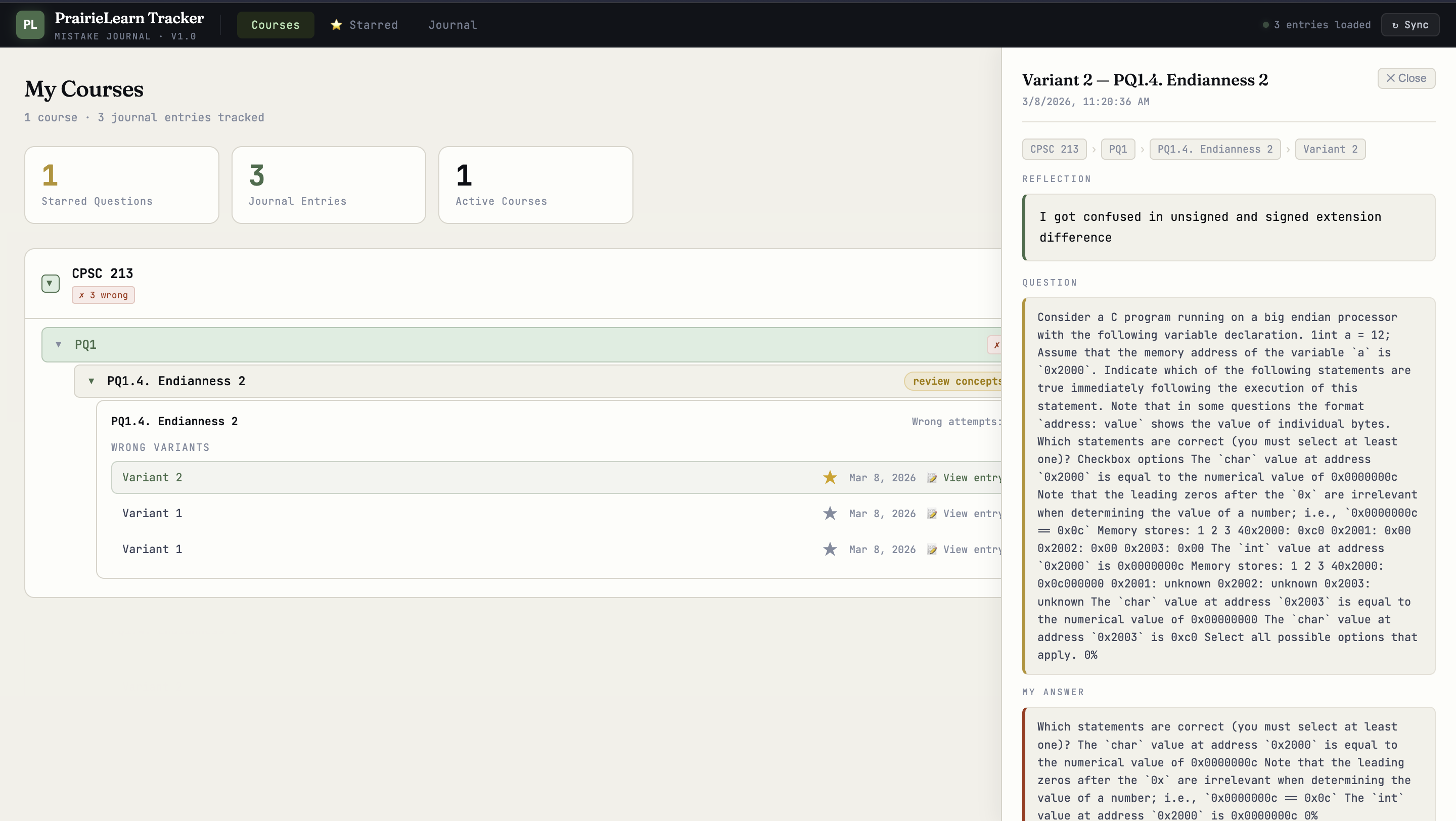
Task: Click the red x badge on the PQ1 row
Action: click(996, 345)
